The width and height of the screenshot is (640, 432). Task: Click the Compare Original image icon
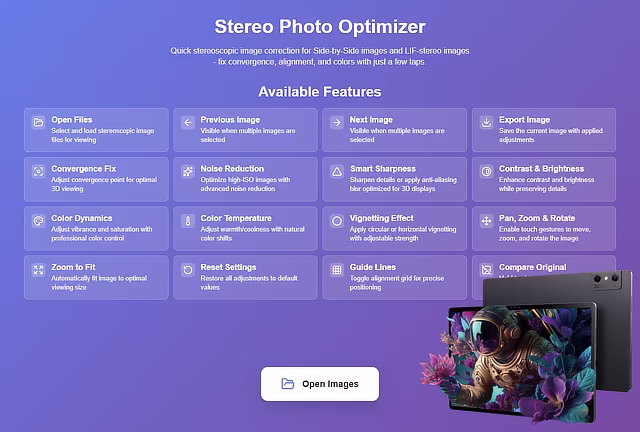(486, 270)
